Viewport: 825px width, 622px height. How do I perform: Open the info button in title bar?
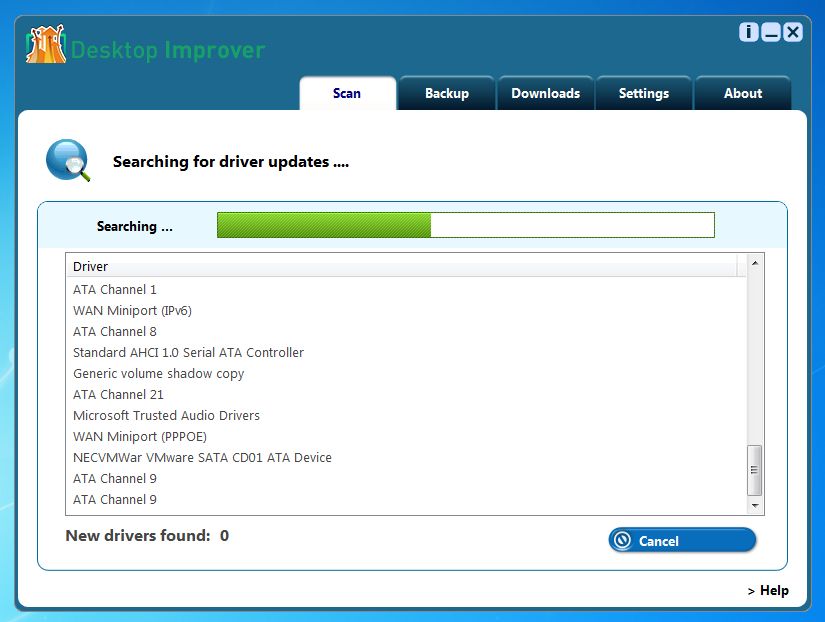click(x=748, y=32)
